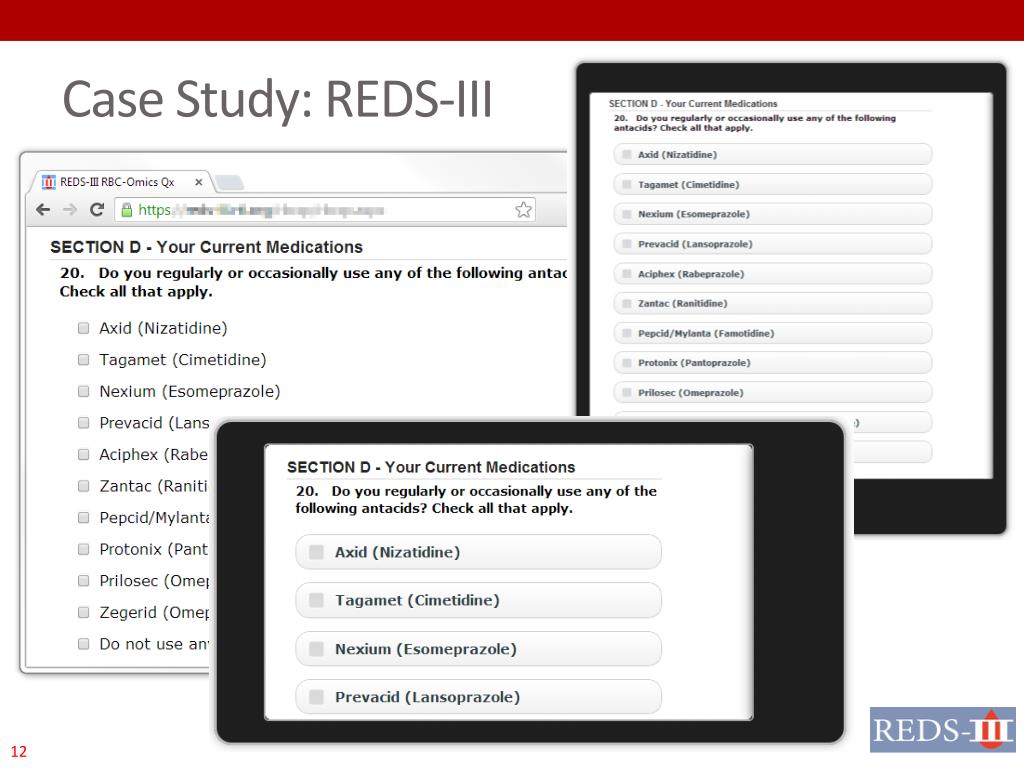This screenshot has width=1024, height=768.
Task: Check Zantac checkbox in browser window
Action: pyautogui.click(x=84, y=486)
